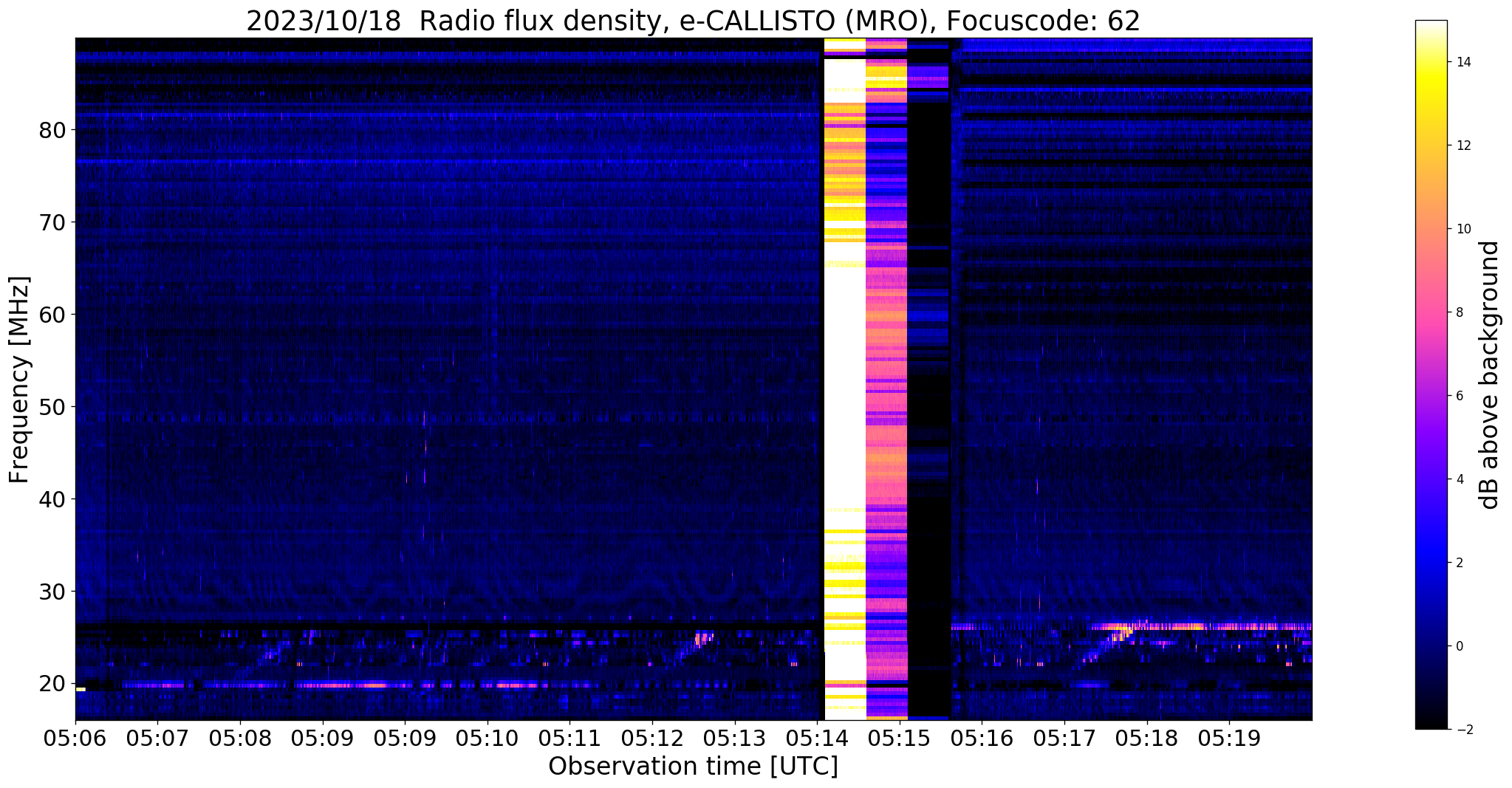Click the 30 MHz frequency tick label
Image resolution: width=1512 pixels, height=788 pixels.
click(x=52, y=592)
